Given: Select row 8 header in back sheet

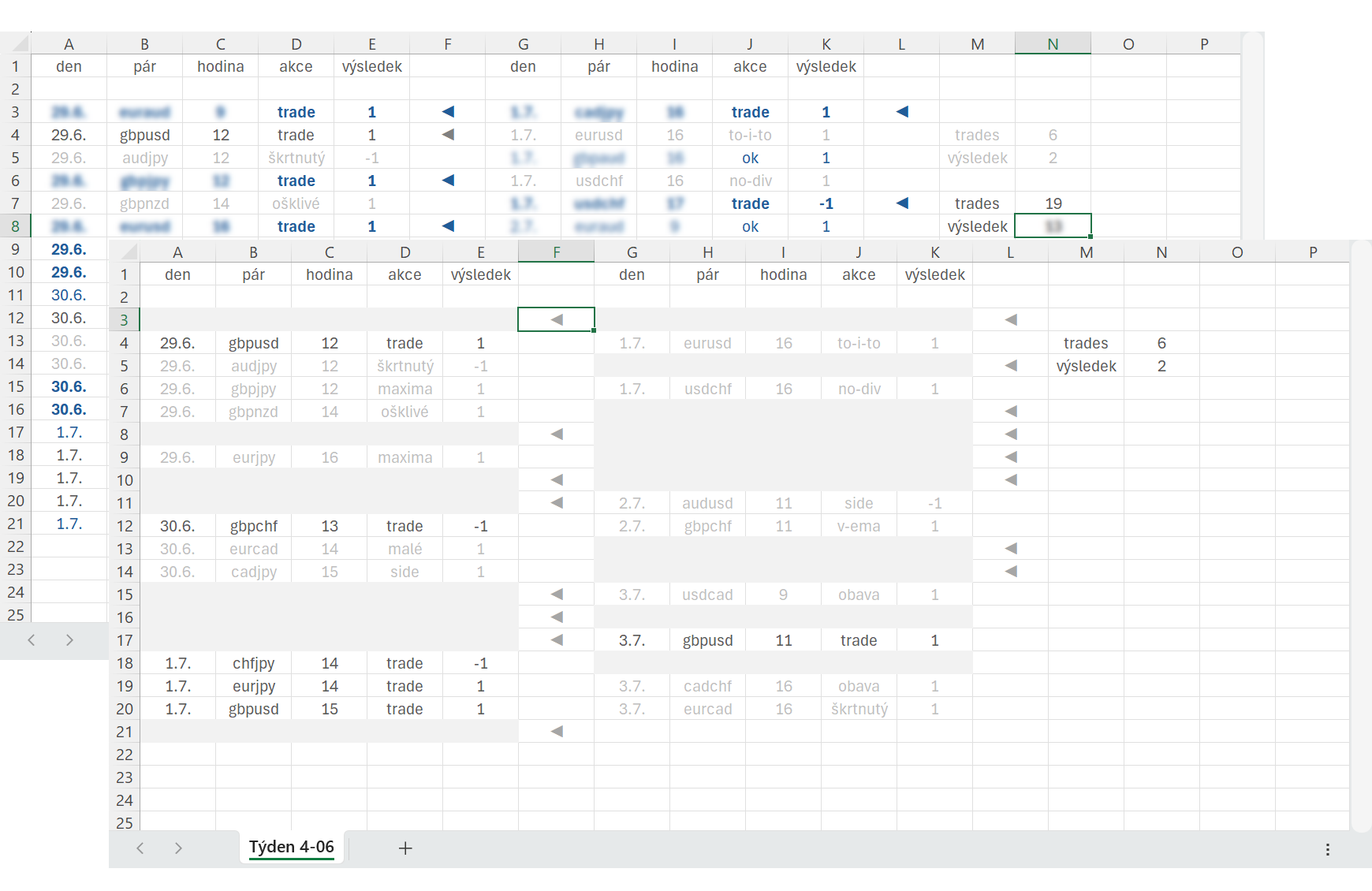Looking at the screenshot, I should 15,226.
